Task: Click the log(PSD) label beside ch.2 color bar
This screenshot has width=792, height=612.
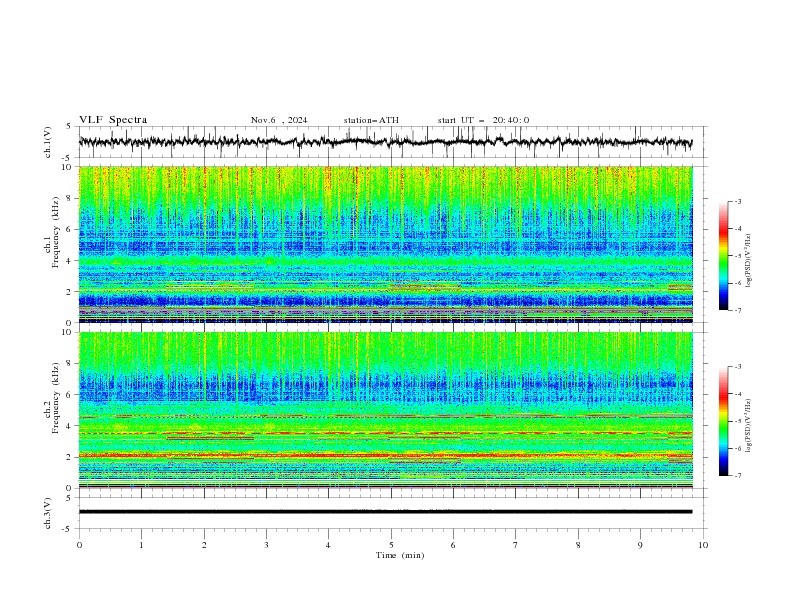Action: (748, 426)
